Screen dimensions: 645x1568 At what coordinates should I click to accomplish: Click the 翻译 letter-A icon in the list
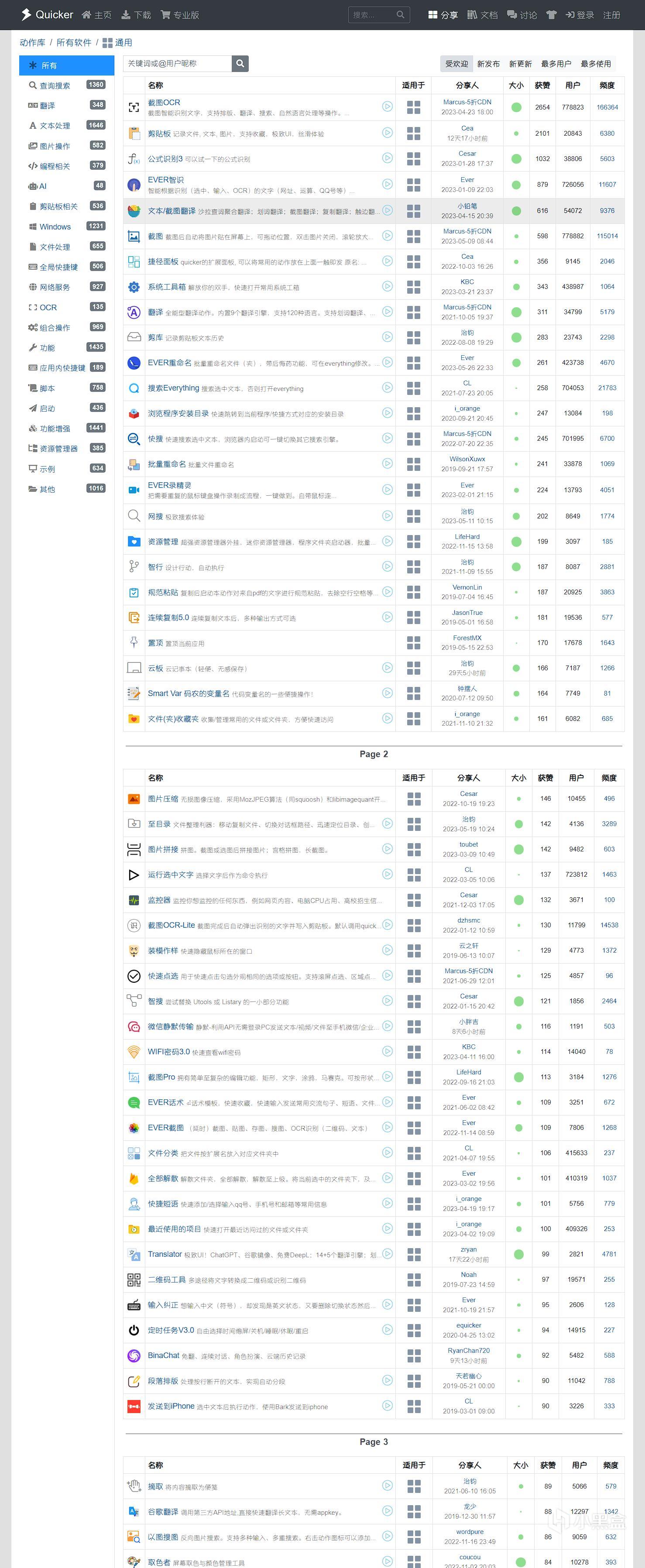(x=134, y=312)
